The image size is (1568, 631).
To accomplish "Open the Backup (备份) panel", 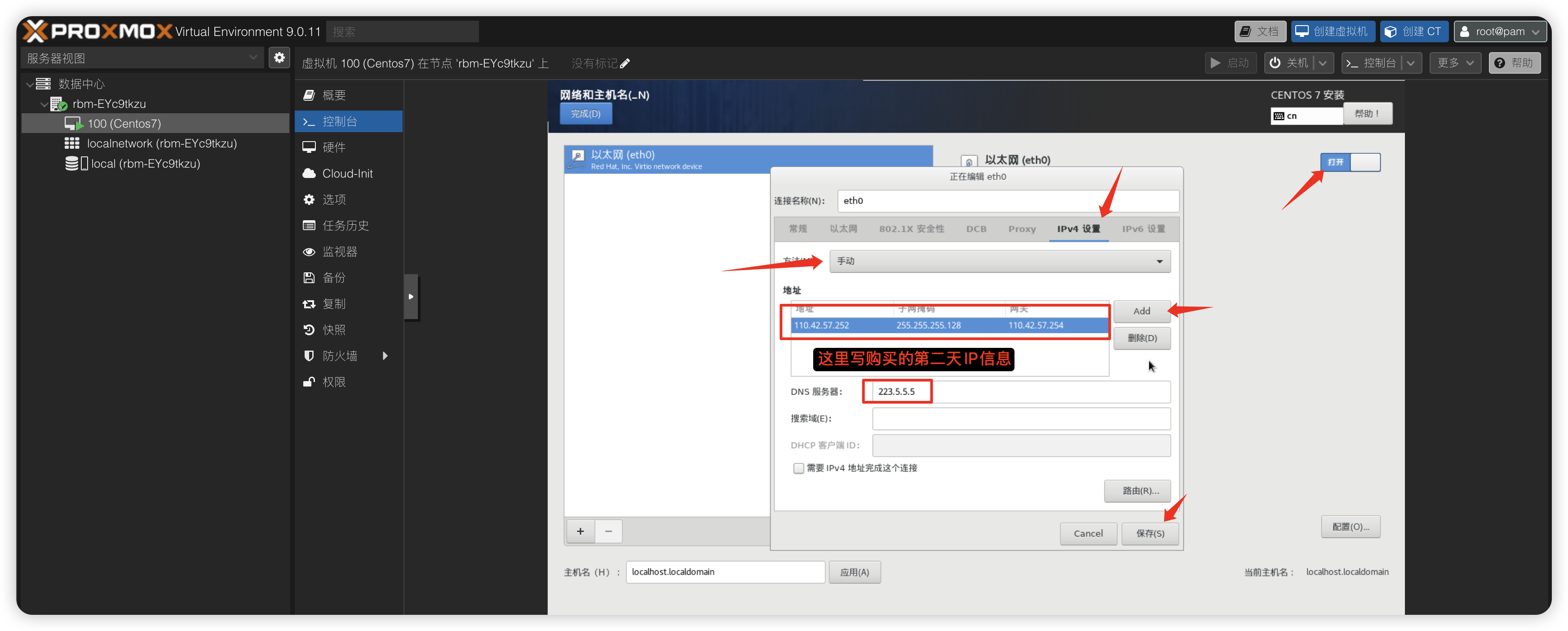I will pyautogui.click(x=333, y=278).
